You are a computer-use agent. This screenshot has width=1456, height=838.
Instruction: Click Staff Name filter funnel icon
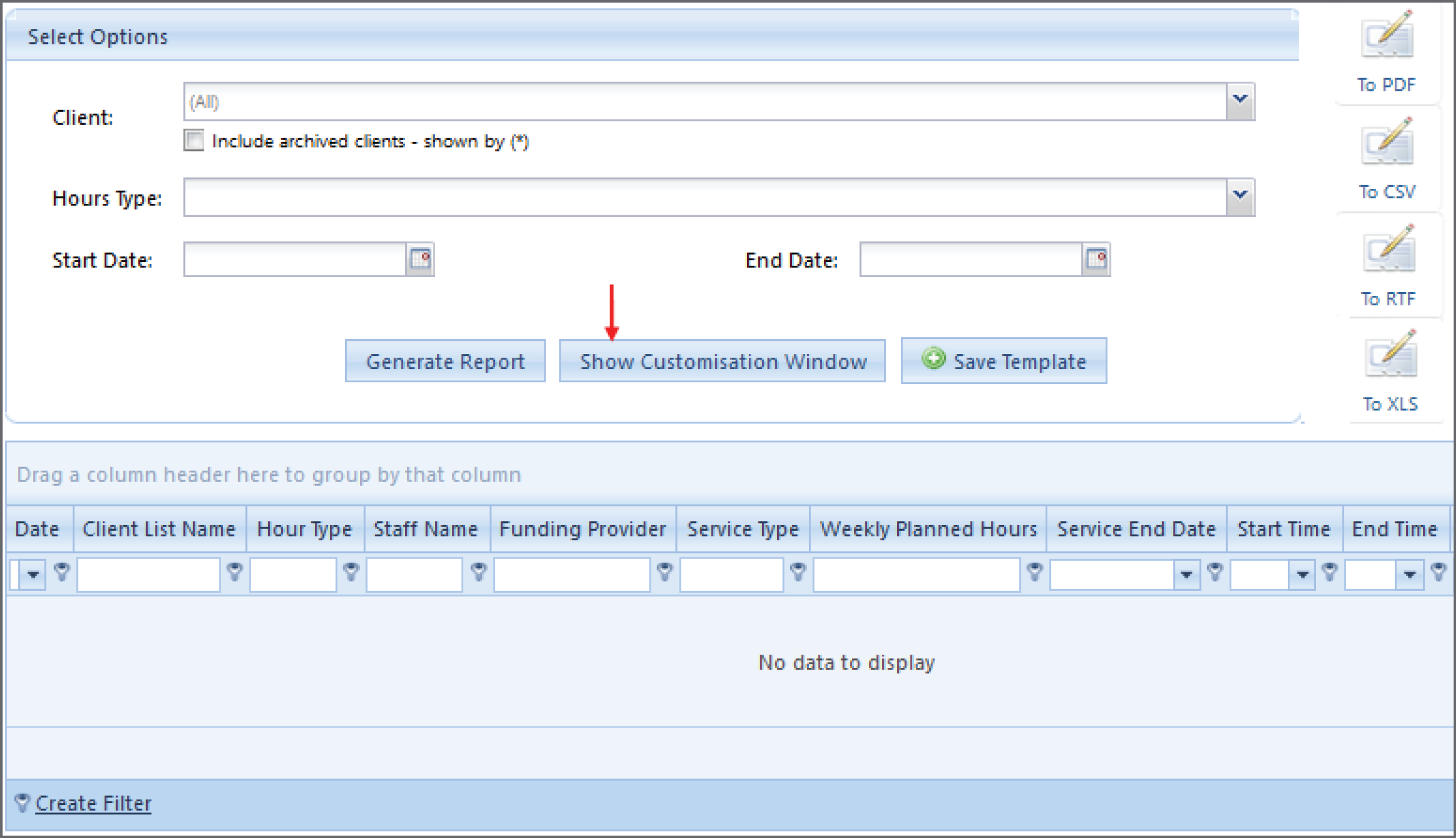[x=479, y=571]
